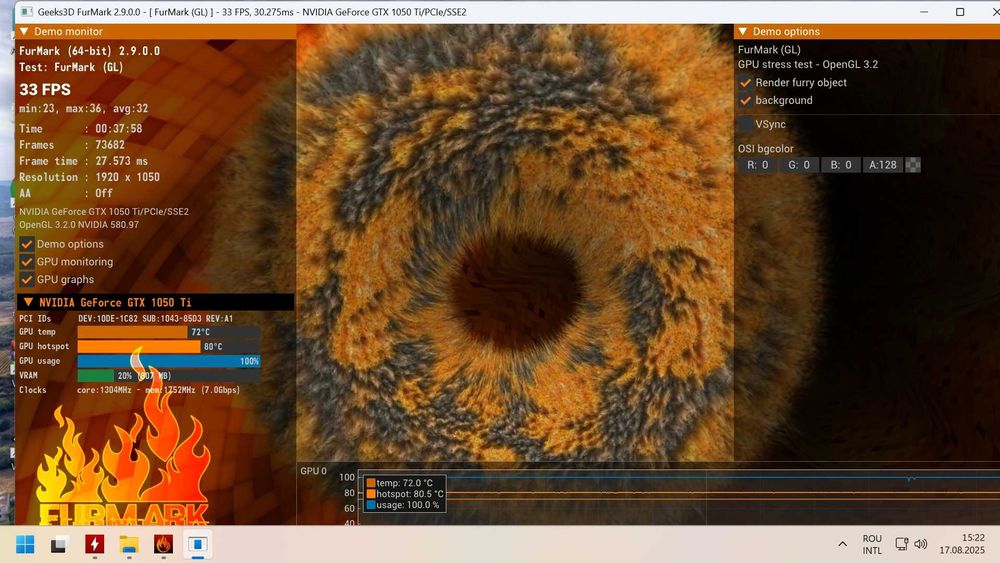Image resolution: width=1000 pixels, height=563 pixels.
Task: Select the active blue window taskbar icon
Action: pyautogui.click(x=198, y=544)
